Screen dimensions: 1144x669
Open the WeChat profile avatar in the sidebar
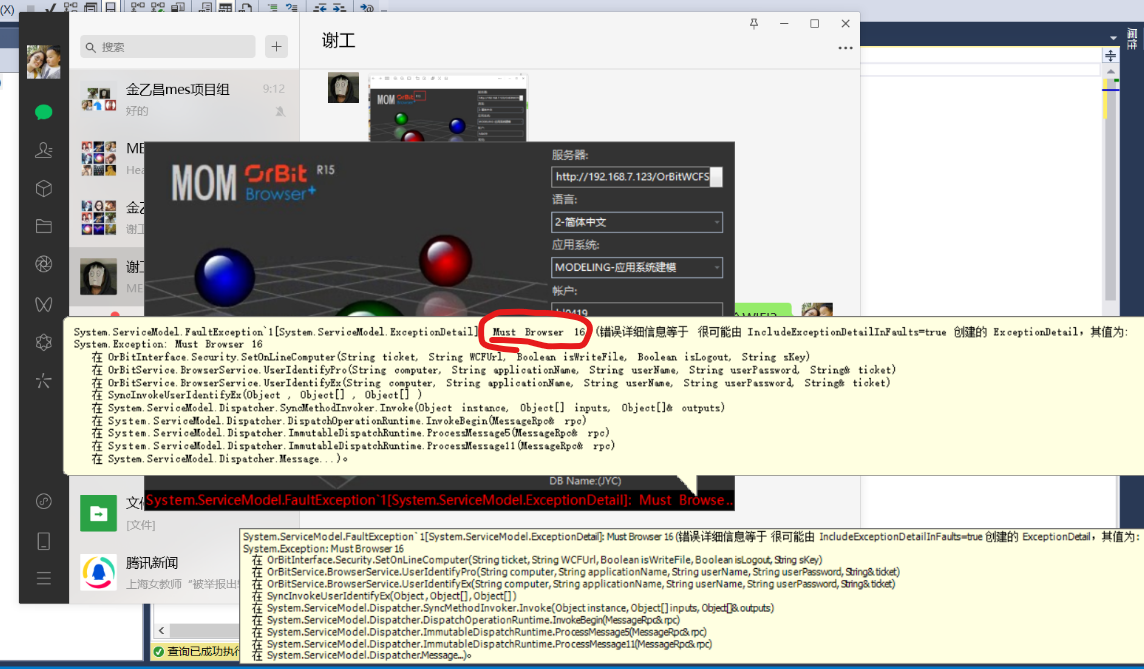coord(44,61)
